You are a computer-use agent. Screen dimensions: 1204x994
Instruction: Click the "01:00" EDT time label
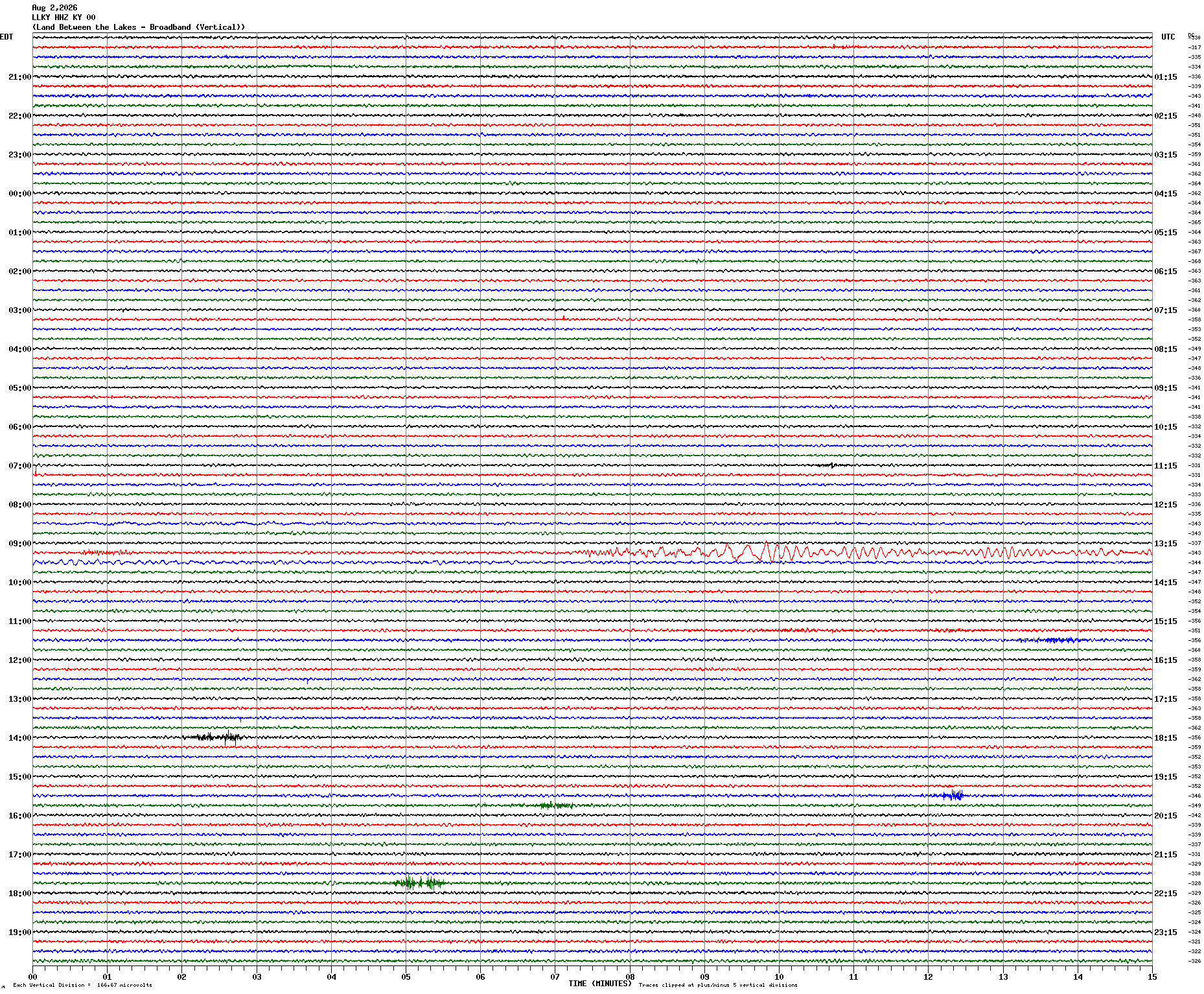coord(19,233)
